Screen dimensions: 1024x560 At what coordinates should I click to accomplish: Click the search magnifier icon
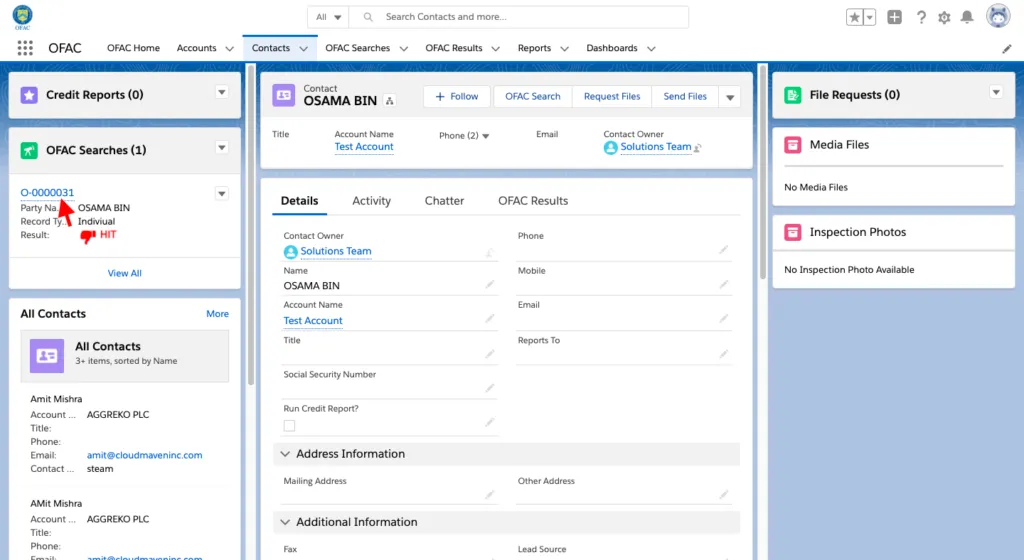(368, 17)
